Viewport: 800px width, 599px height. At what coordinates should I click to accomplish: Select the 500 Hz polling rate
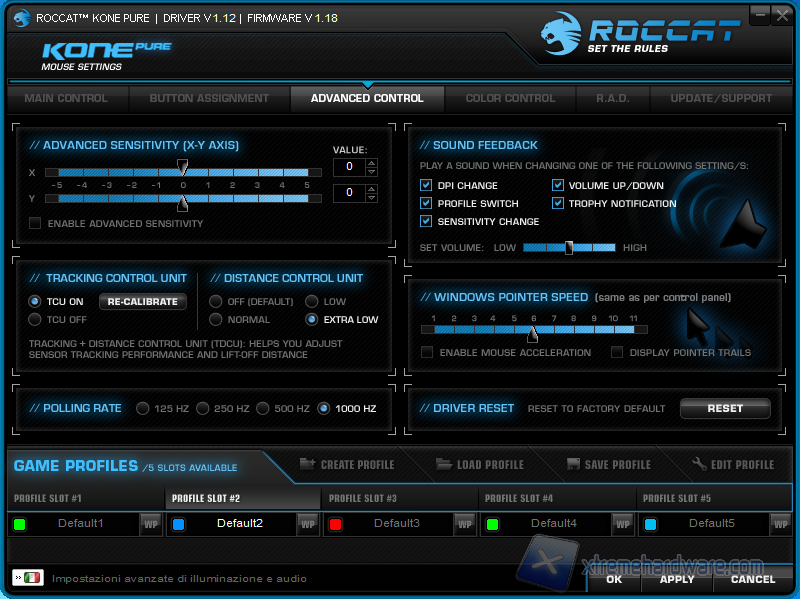263,408
